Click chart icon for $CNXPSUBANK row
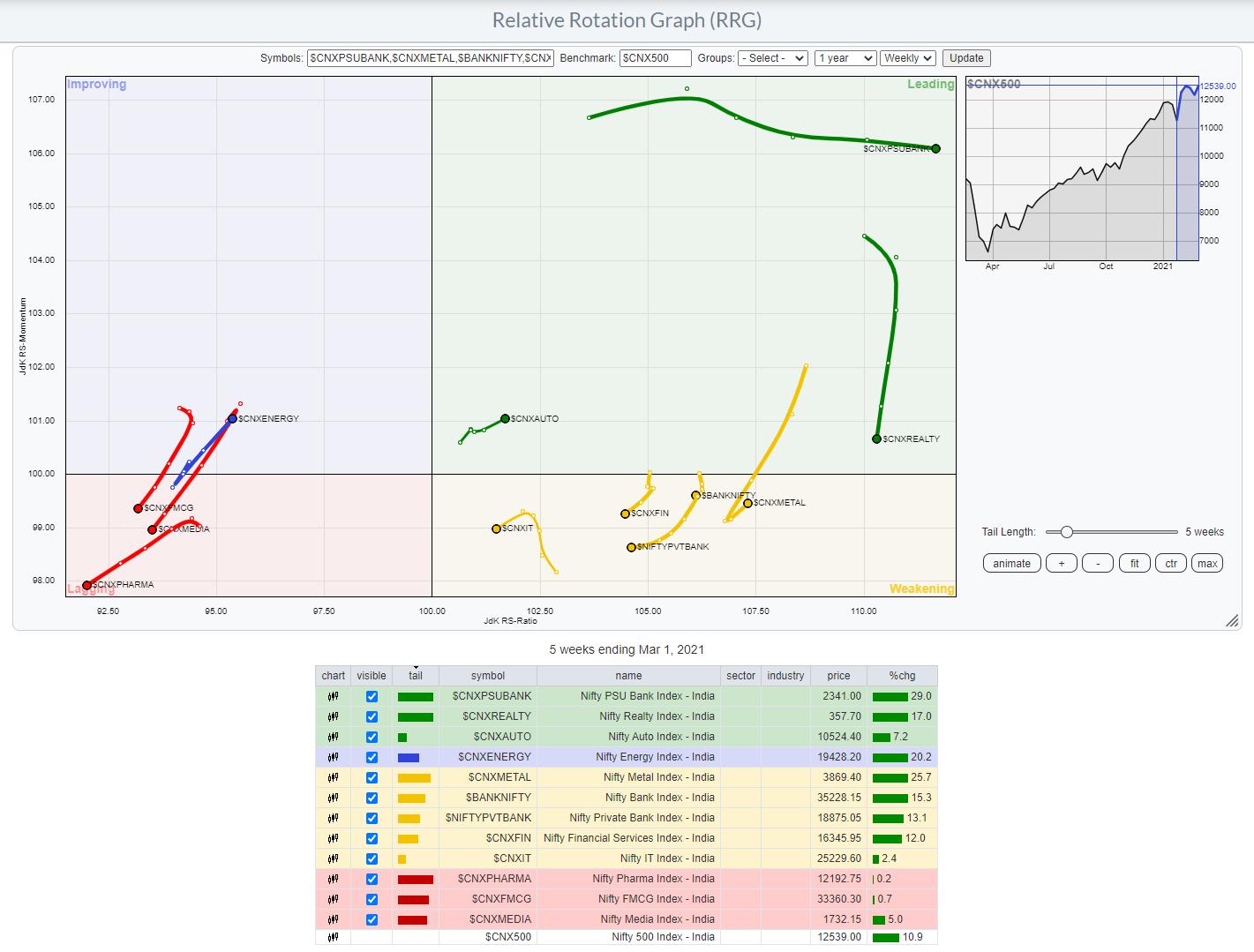This screenshot has width=1254, height=952. 333,696
